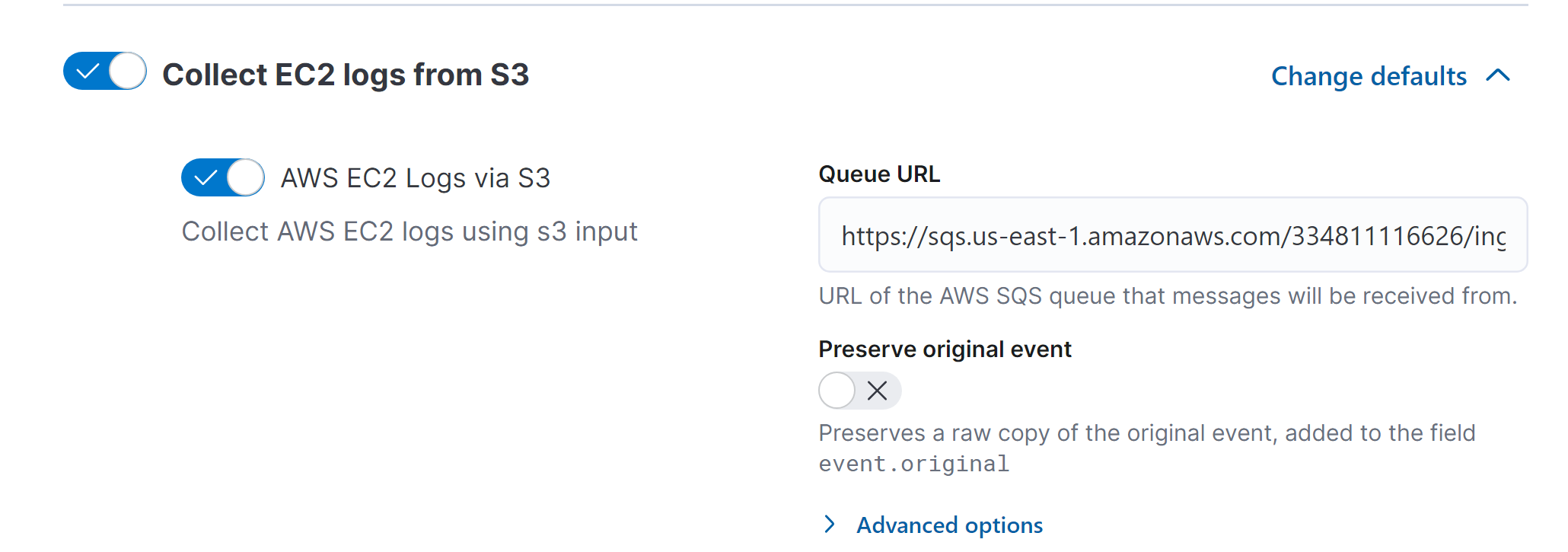Click the event.original code text
Screen dimensions: 1568x552
913,464
